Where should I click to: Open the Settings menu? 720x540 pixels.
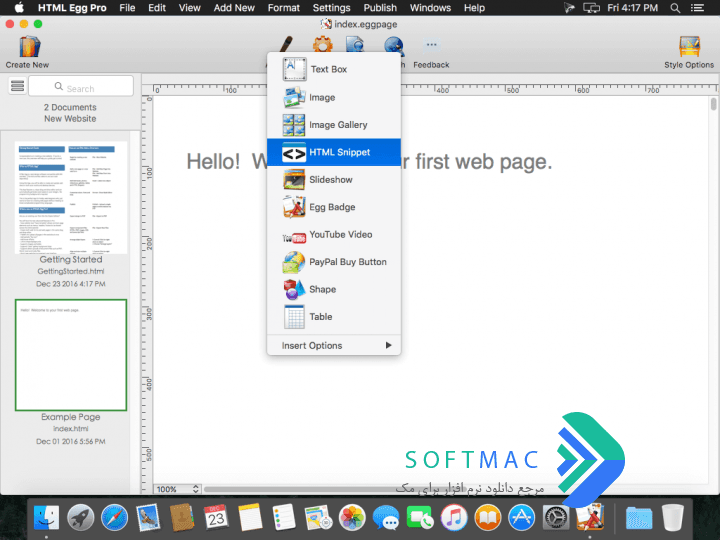pos(332,8)
